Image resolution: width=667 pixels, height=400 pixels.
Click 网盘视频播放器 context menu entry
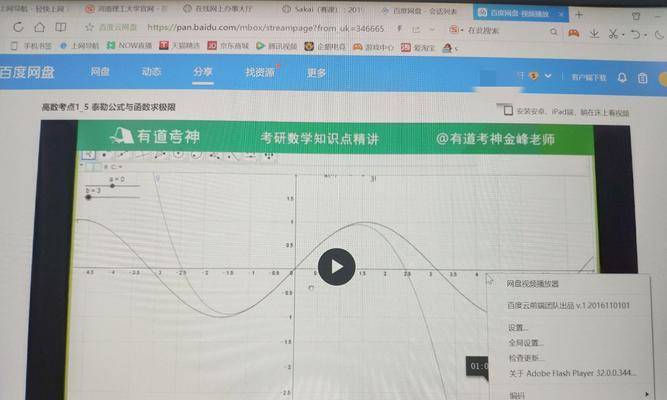pos(533,284)
